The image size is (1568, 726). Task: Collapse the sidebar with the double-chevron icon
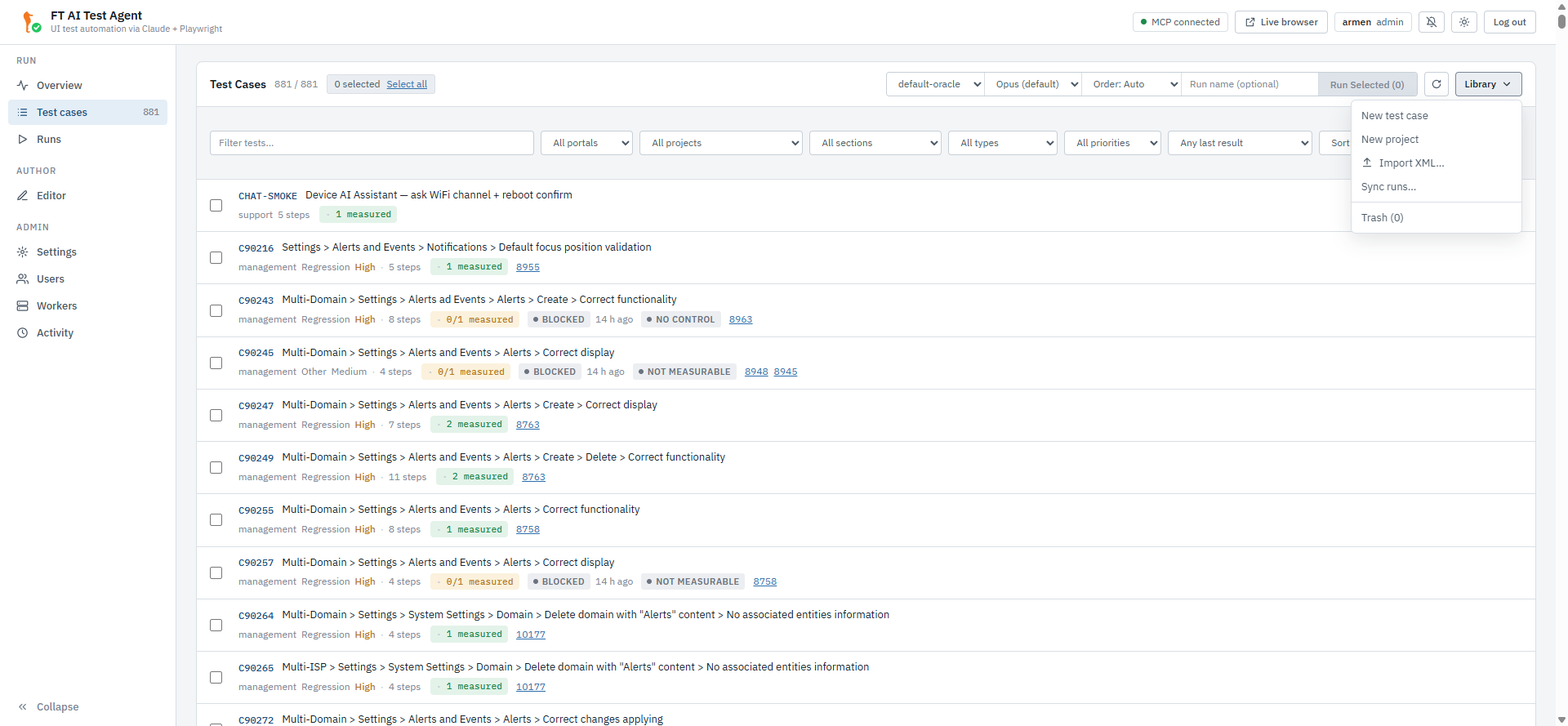pos(23,707)
